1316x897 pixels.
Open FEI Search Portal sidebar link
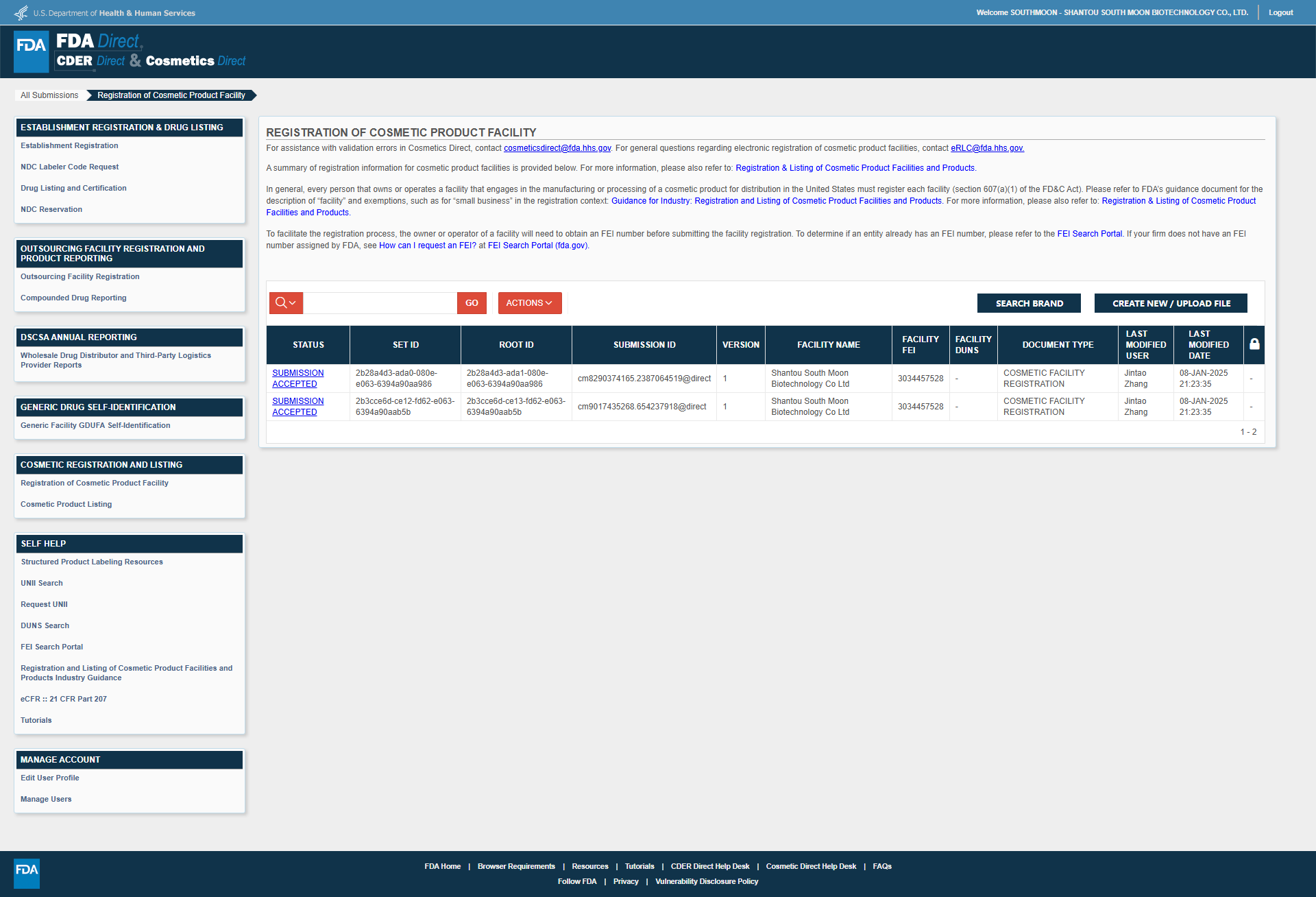coord(51,647)
